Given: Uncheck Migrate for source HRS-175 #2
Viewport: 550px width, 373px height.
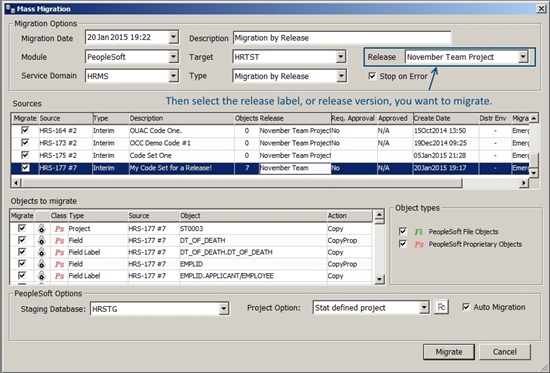Looking at the screenshot, I should tap(25, 155).
